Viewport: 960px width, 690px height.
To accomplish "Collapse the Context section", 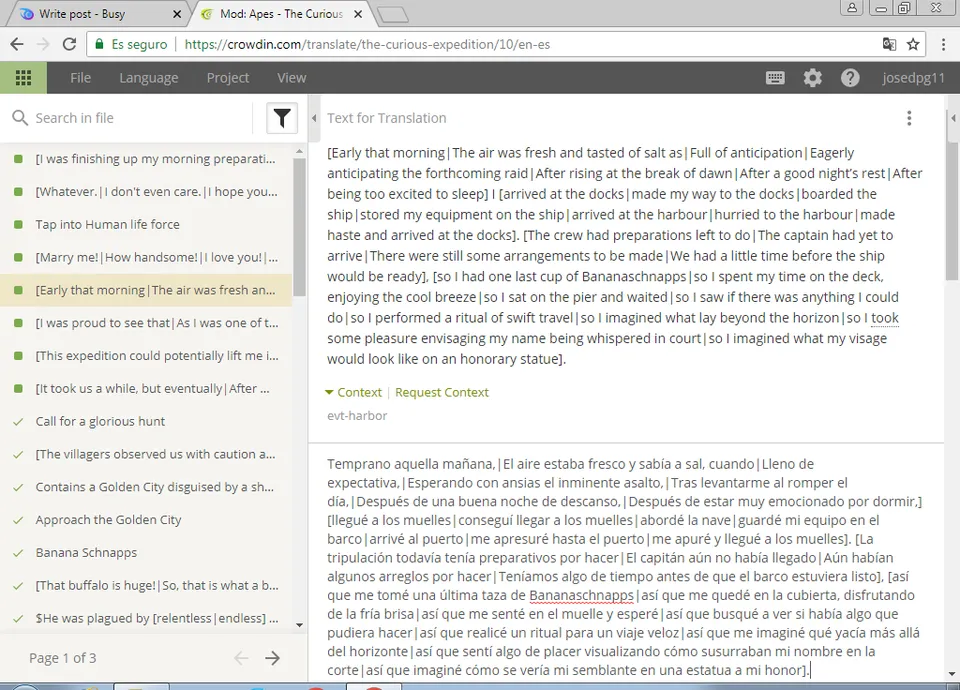I will point(353,392).
